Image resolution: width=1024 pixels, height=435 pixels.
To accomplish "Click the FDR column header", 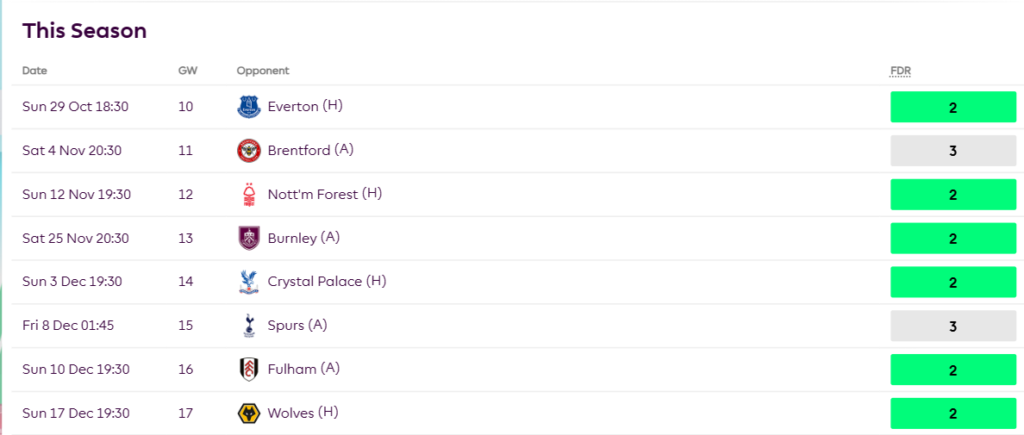I will click(x=900, y=71).
